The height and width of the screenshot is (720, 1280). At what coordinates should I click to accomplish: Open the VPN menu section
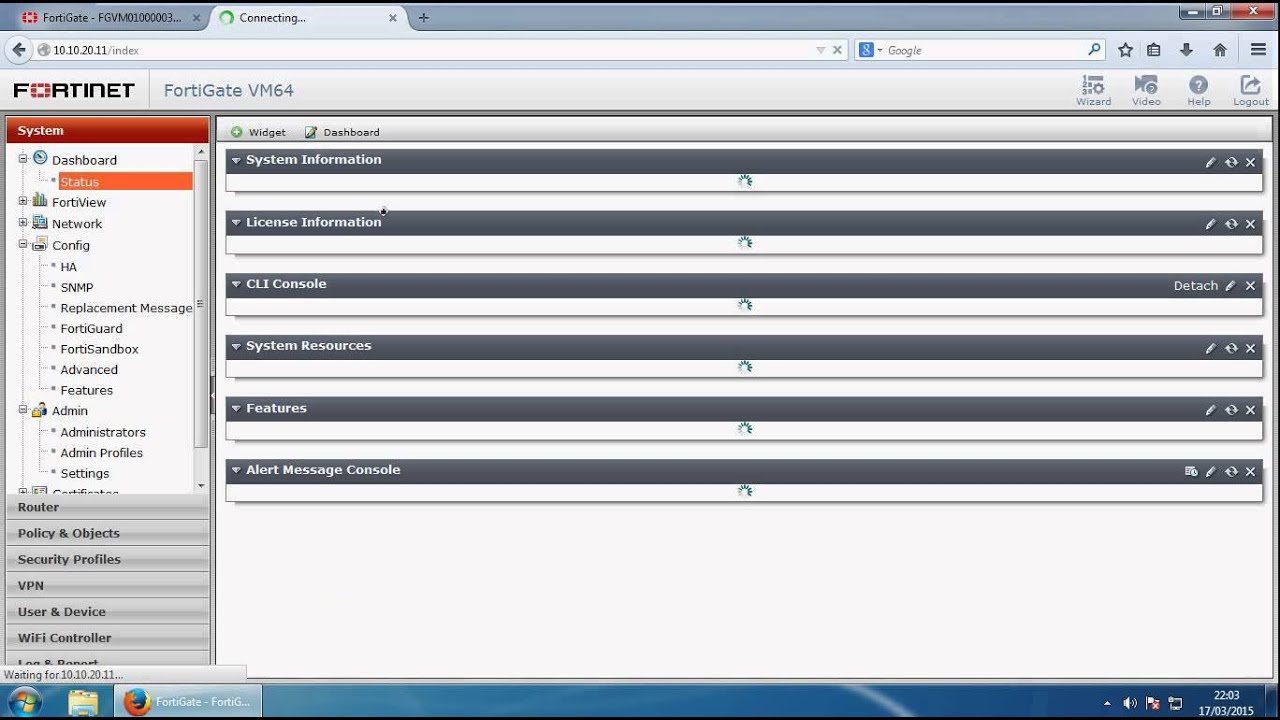point(107,585)
